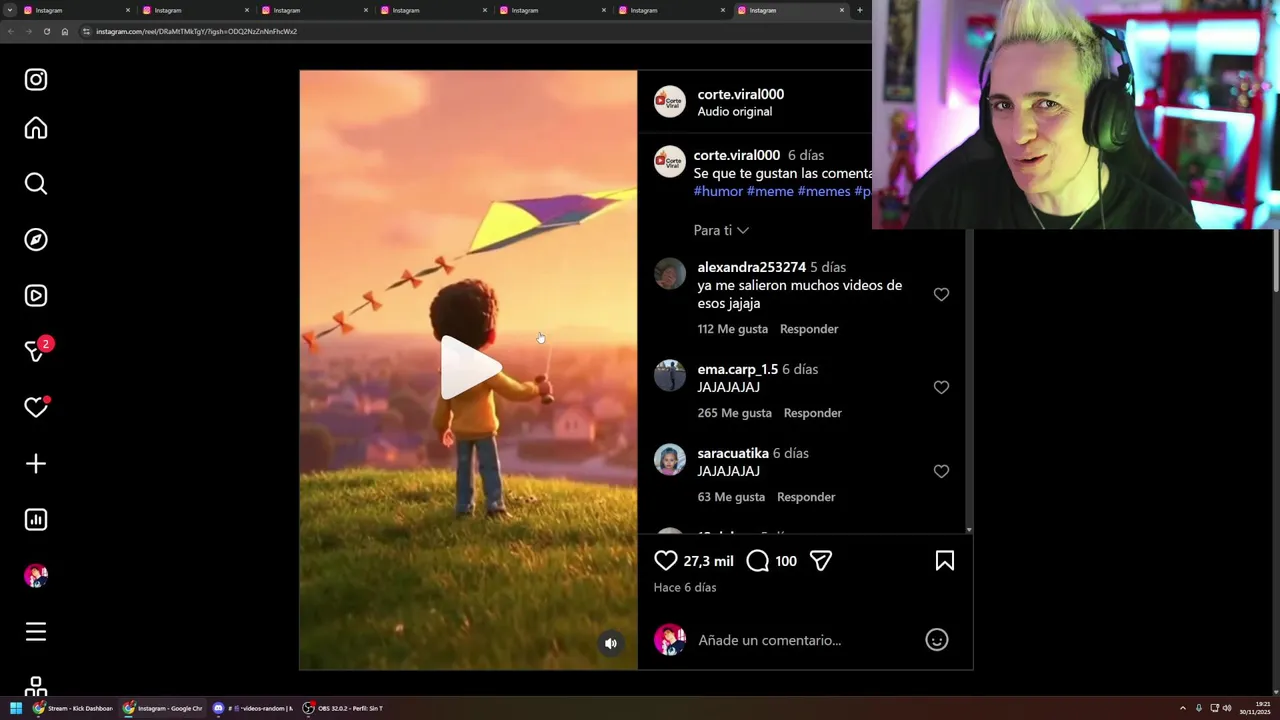The height and width of the screenshot is (720, 1280).
Task: Toggle the reel's audio speaker icon
Action: click(611, 643)
